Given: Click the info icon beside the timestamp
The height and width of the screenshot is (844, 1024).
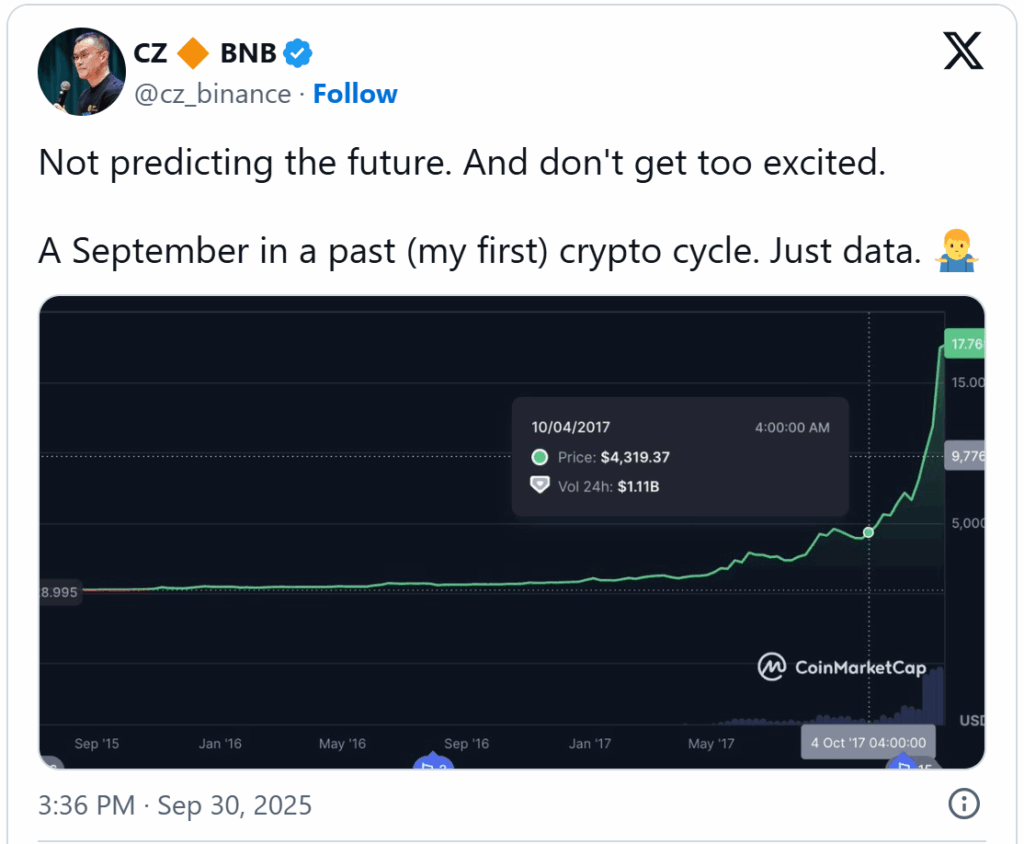Looking at the screenshot, I should coord(962,803).
